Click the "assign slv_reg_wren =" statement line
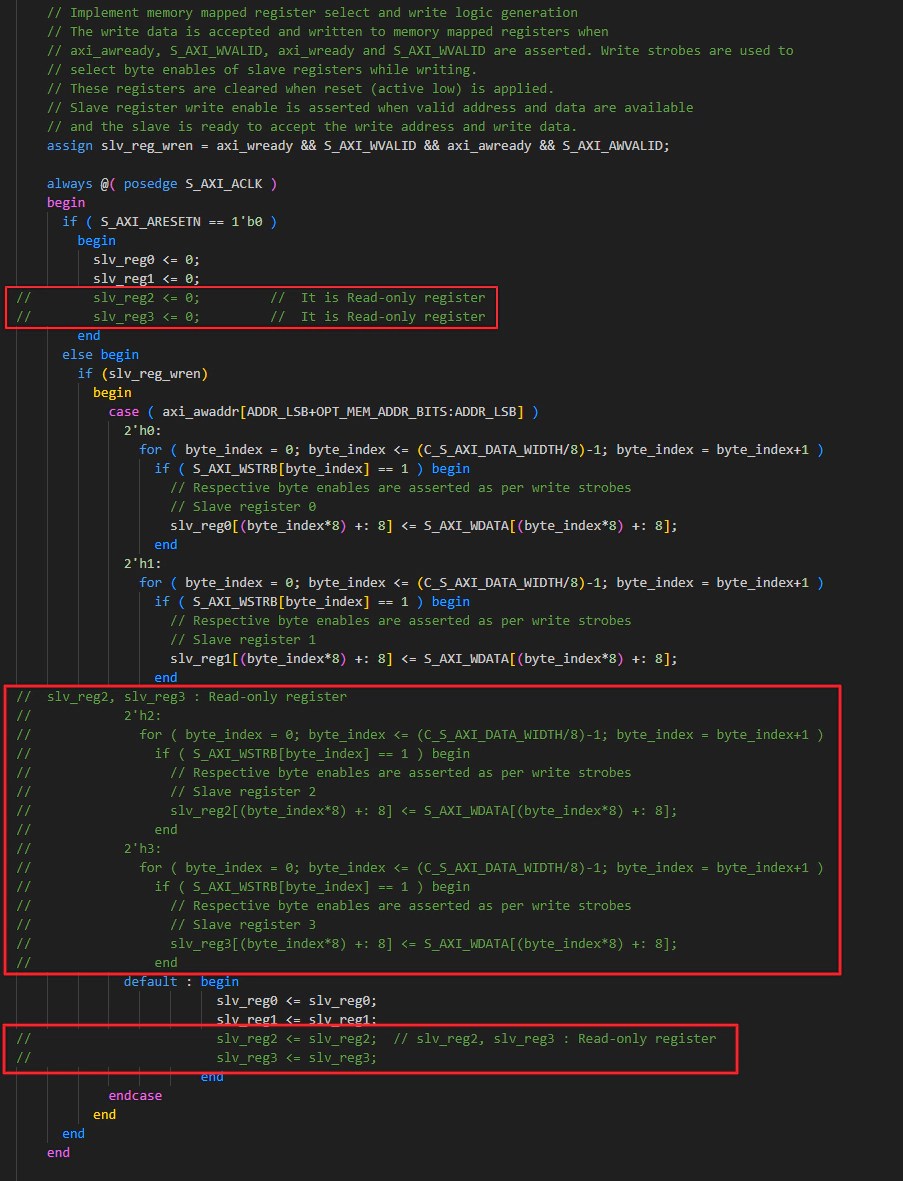Viewport: 903px width, 1181px height. pos(358,145)
